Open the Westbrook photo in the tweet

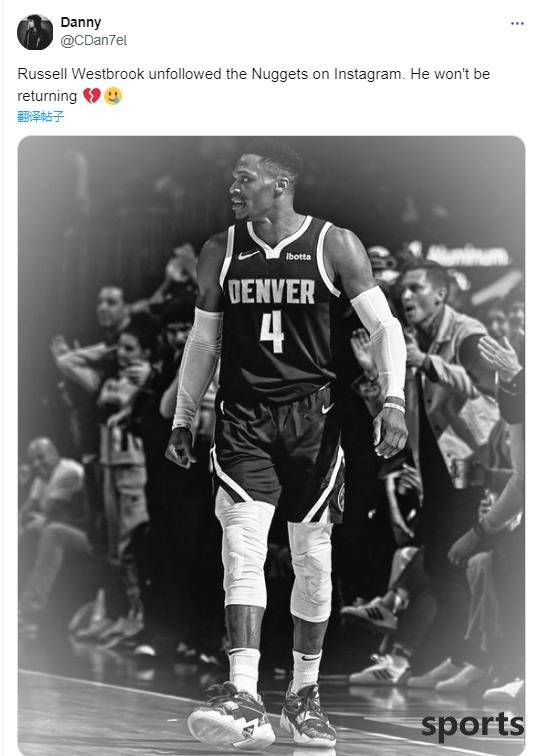tap(271, 445)
